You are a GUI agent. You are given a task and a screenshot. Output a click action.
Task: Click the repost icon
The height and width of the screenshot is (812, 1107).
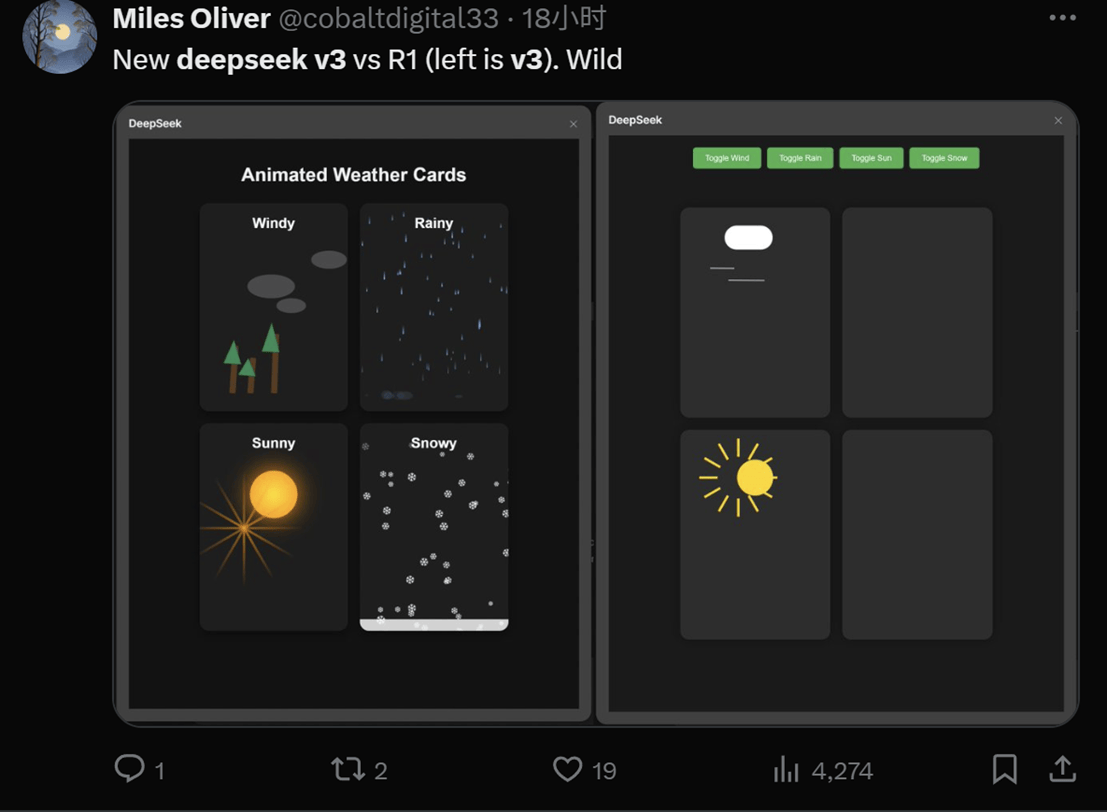pyautogui.click(x=347, y=768)
